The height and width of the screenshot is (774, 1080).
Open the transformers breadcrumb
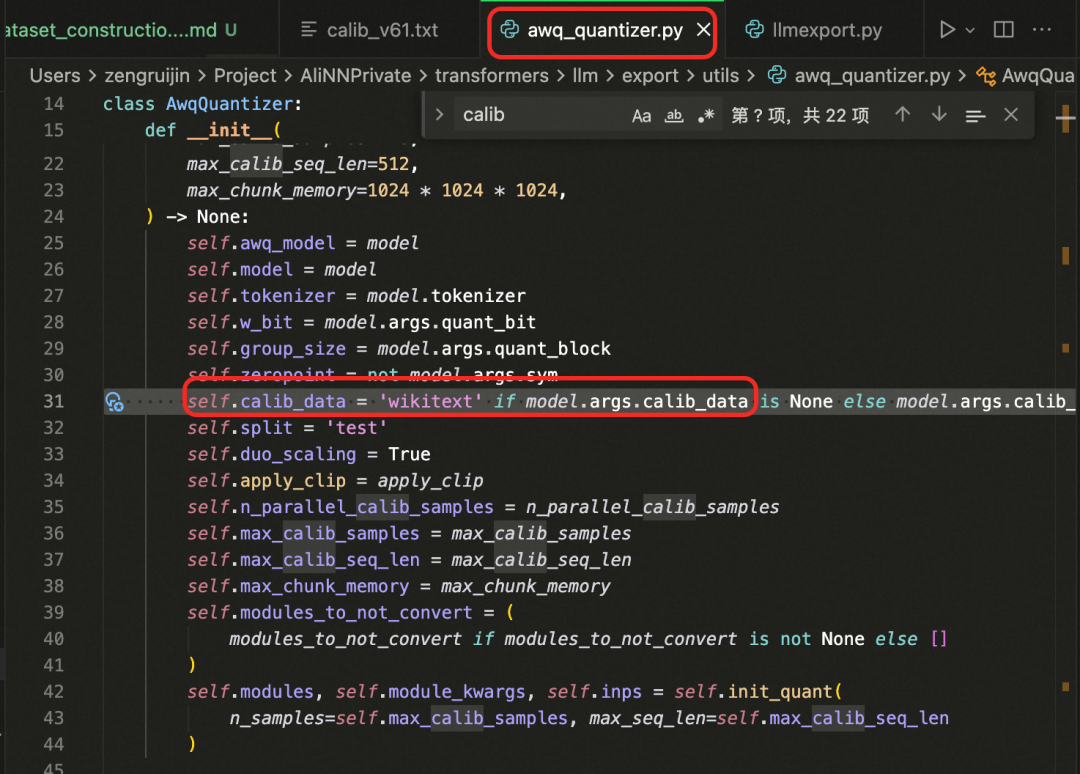click(x=492, y=76)
